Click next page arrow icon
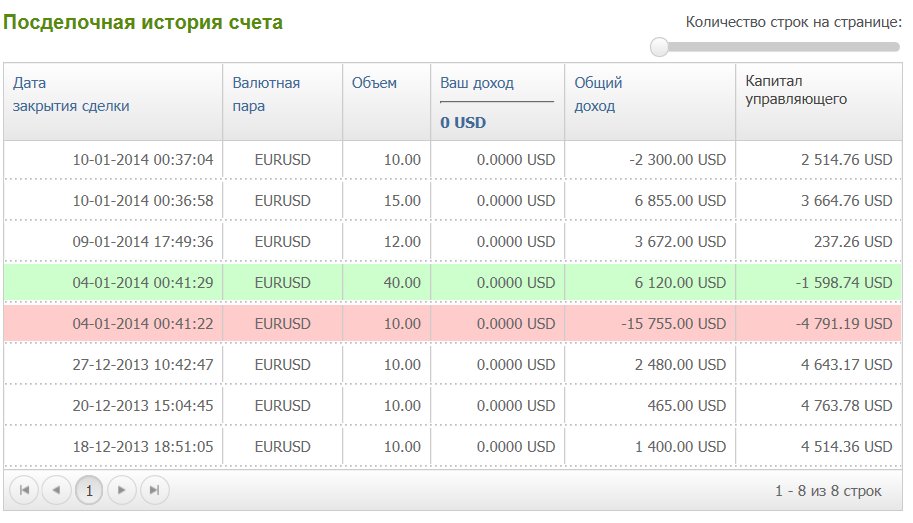This screenshot has width=913, height=523. [x=122, y=490]
